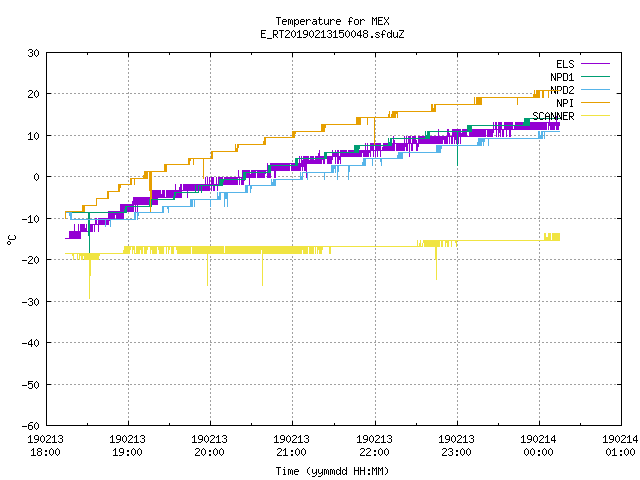Screen dimensions: 640x480
Task: Click the blue NPD2 legend line sample
Action: 595,89
